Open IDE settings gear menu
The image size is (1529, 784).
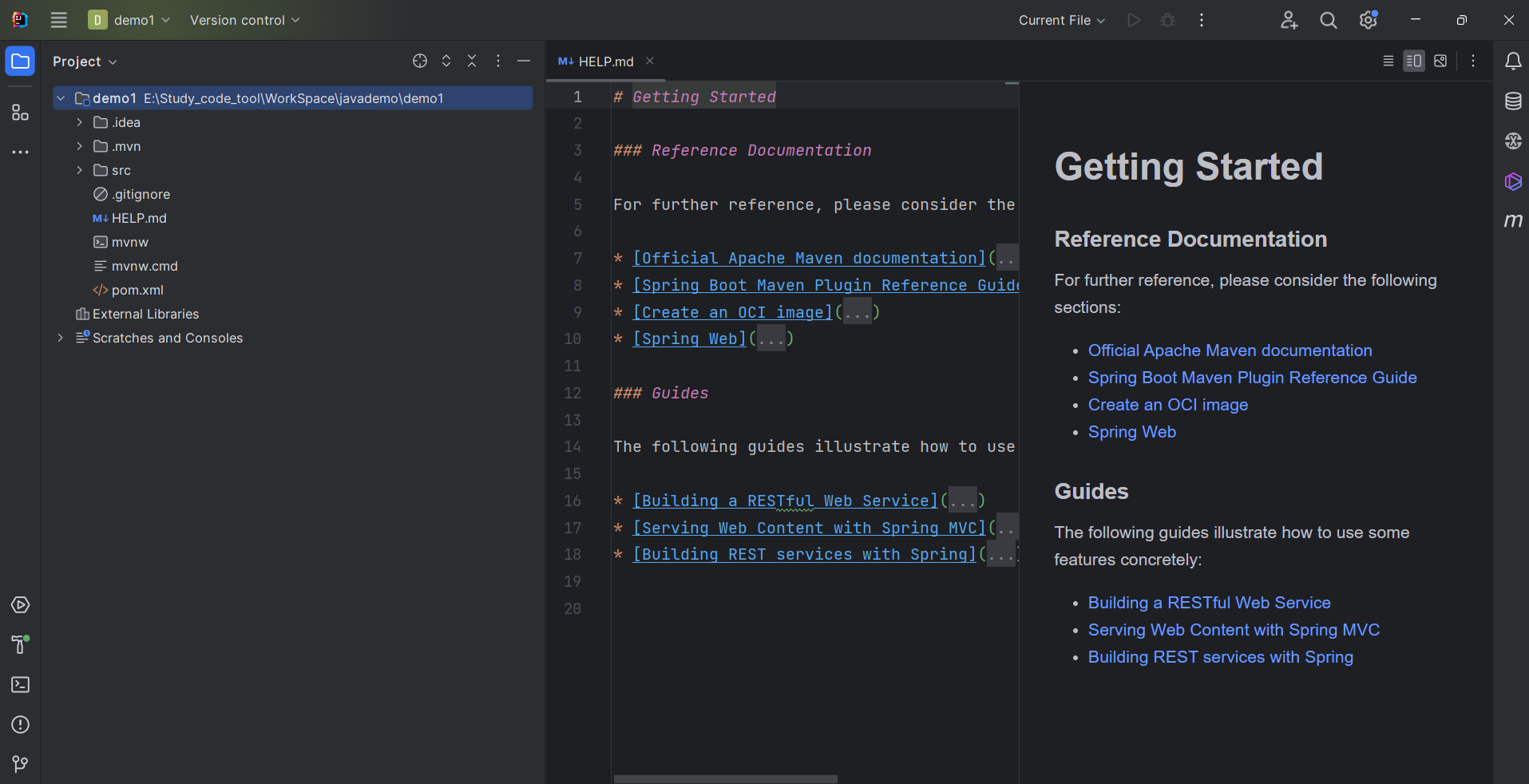pos(1369,20)
